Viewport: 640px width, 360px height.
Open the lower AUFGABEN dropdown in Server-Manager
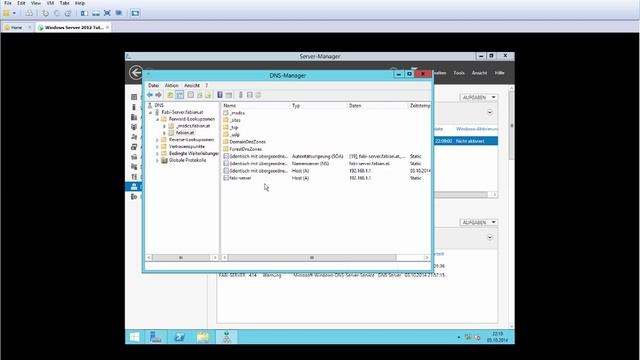[479, 222]
